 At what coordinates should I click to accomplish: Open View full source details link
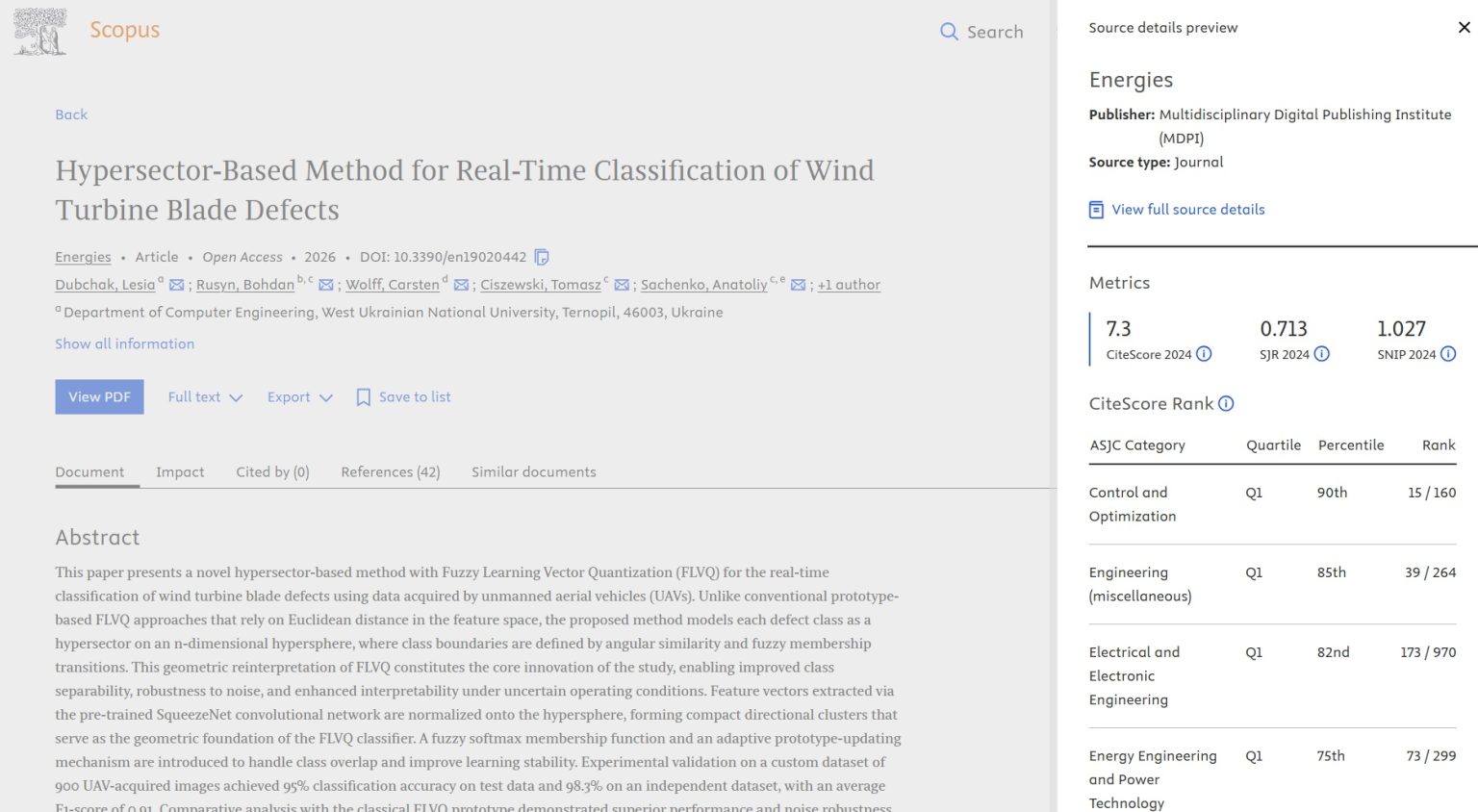click(1187, 210)
